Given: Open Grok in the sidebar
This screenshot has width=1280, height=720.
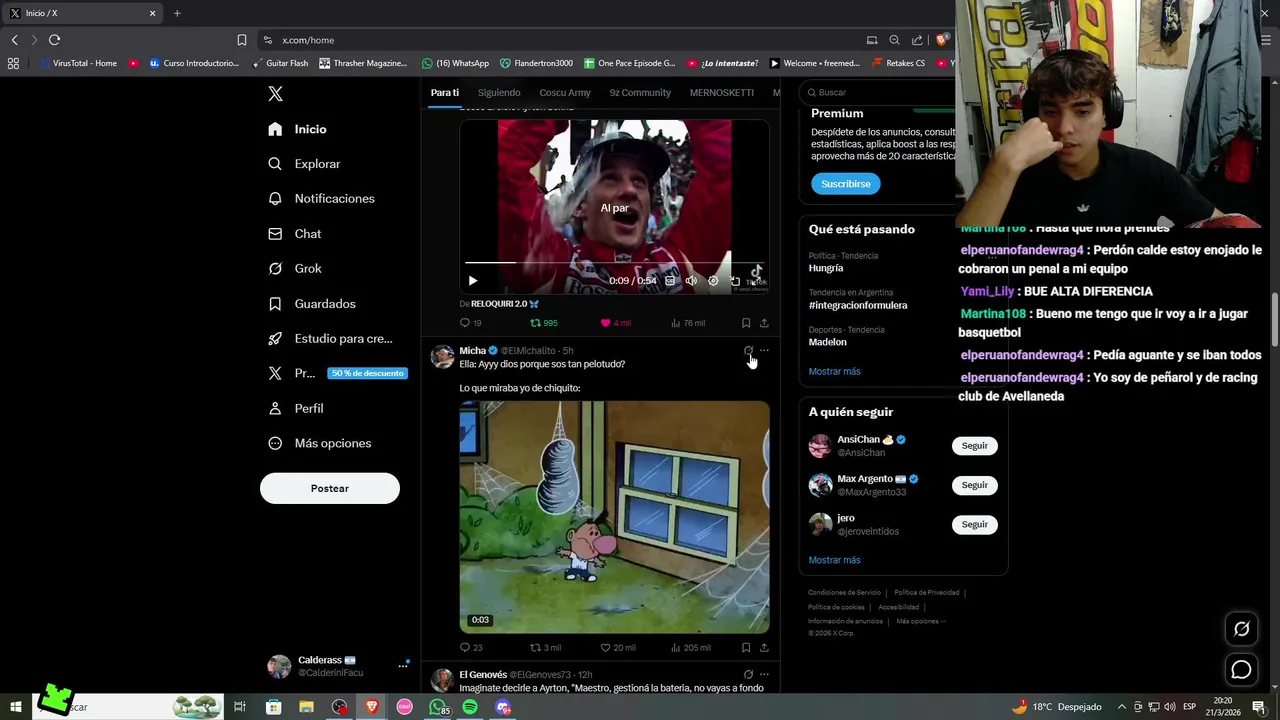Looking at the screenshot, I should [295, 269].
